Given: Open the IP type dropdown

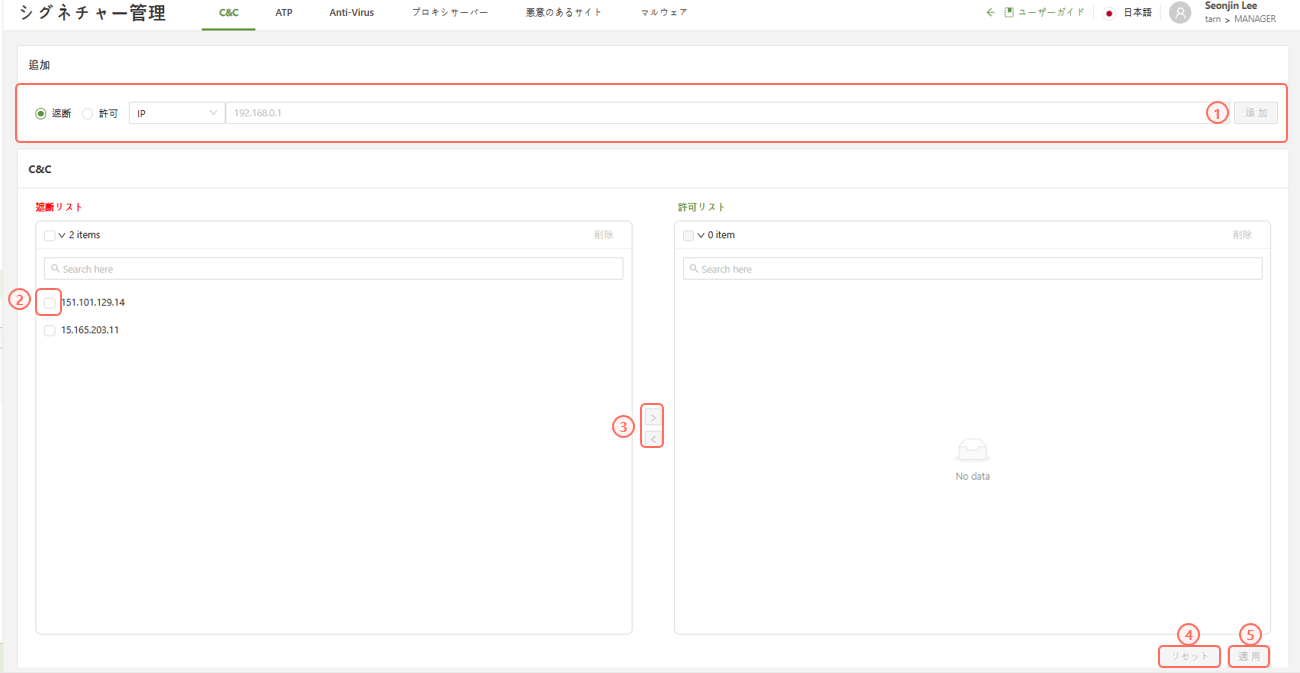Looking at the screenshot, I should [x=177, y=114].
